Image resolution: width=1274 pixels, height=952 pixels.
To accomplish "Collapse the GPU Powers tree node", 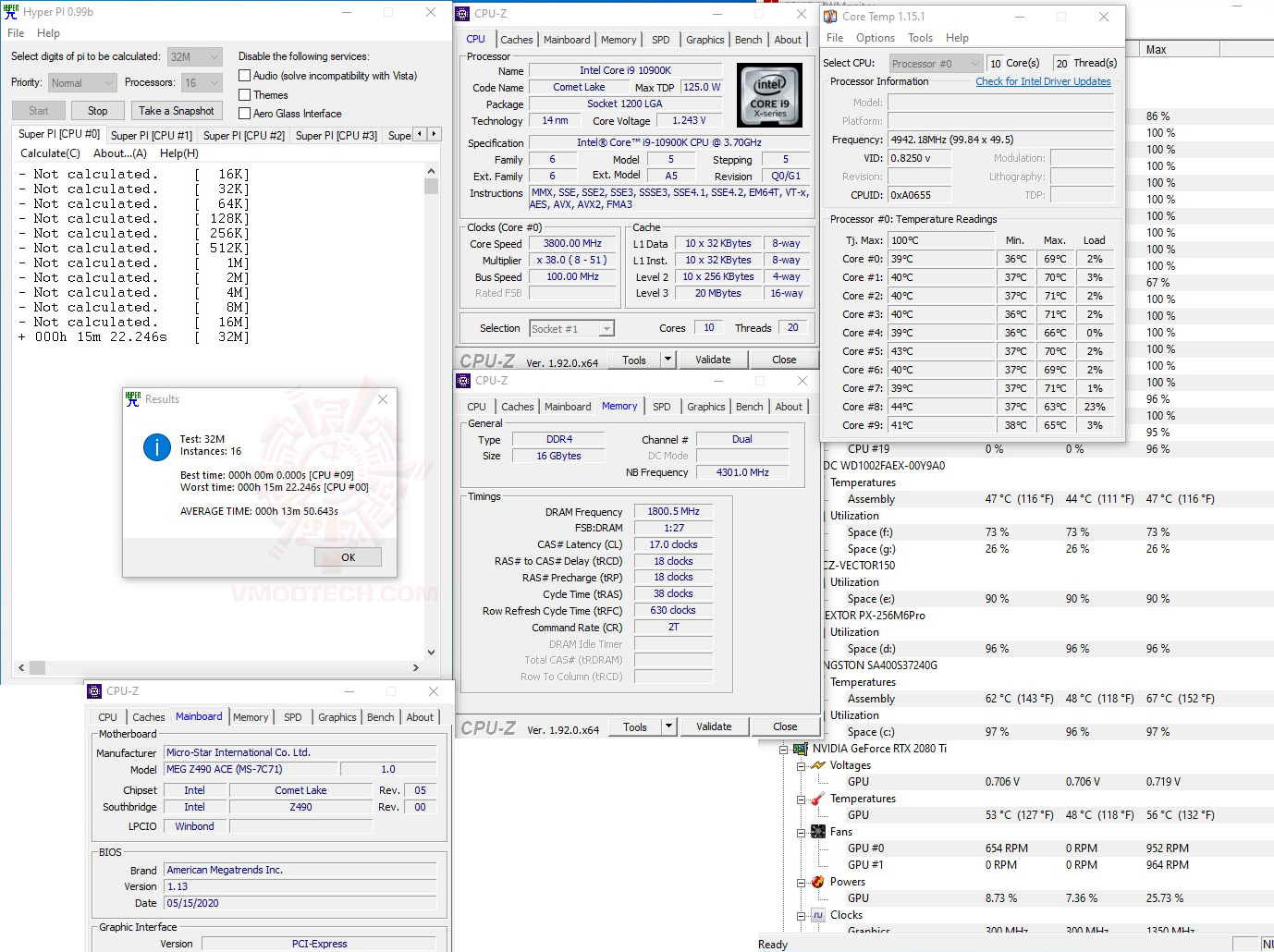I will pos(801,883).
